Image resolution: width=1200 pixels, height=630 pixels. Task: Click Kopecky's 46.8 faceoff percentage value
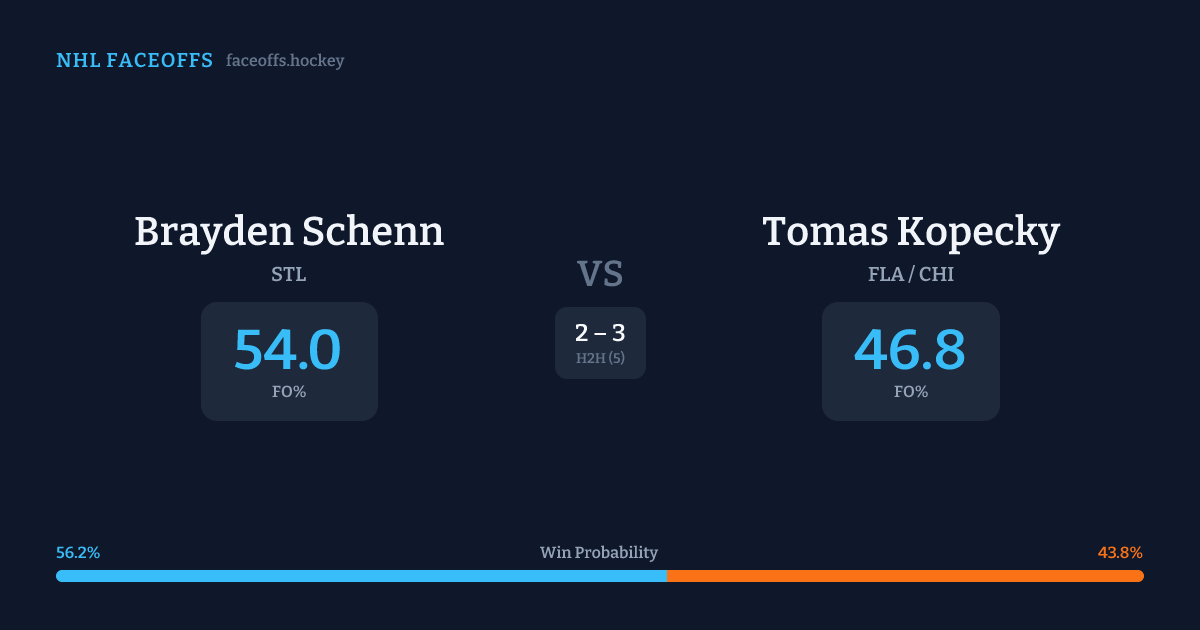pos(910,350)
